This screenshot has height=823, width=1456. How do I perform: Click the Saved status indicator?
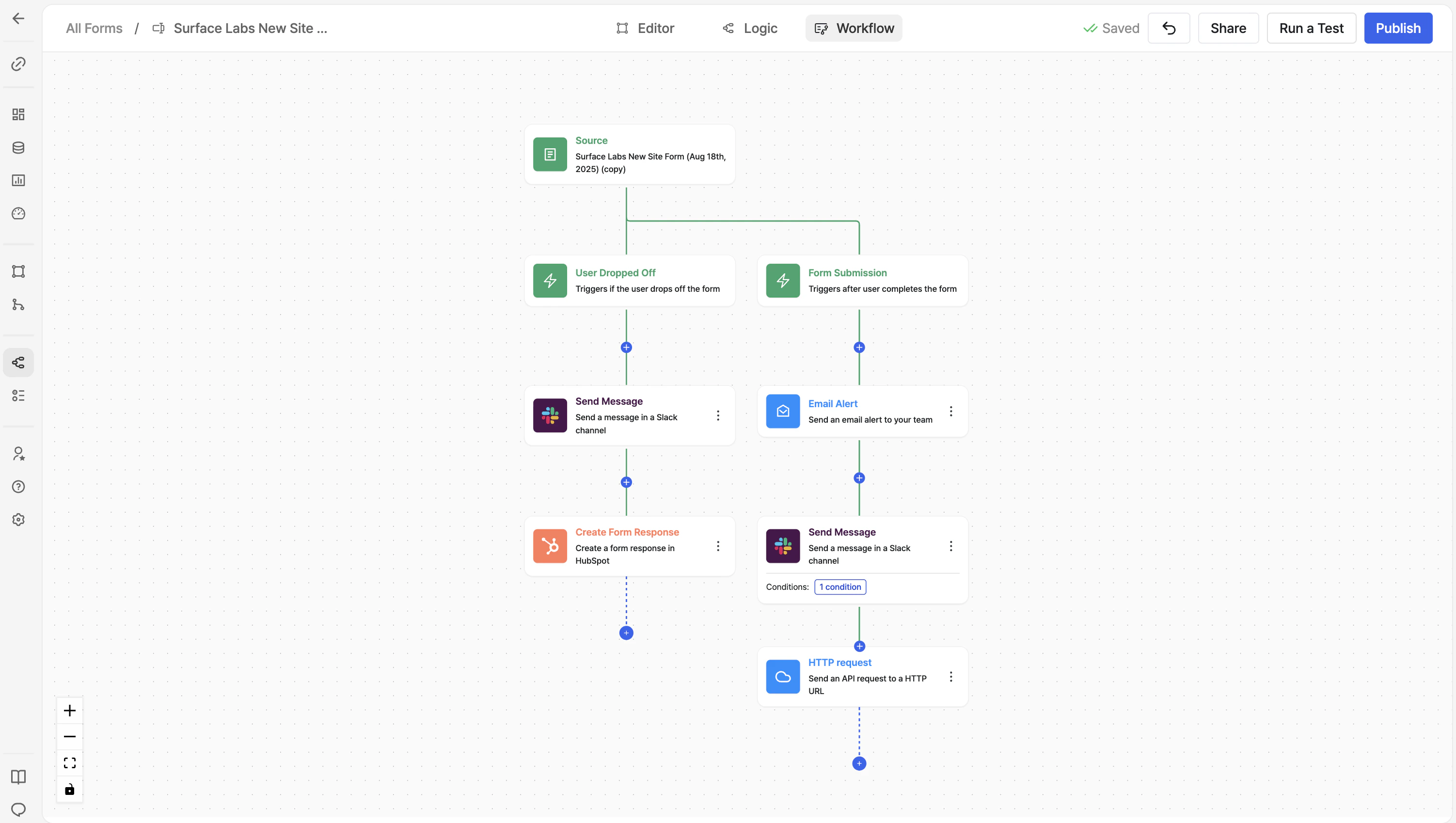click(x=1110, y=28)
